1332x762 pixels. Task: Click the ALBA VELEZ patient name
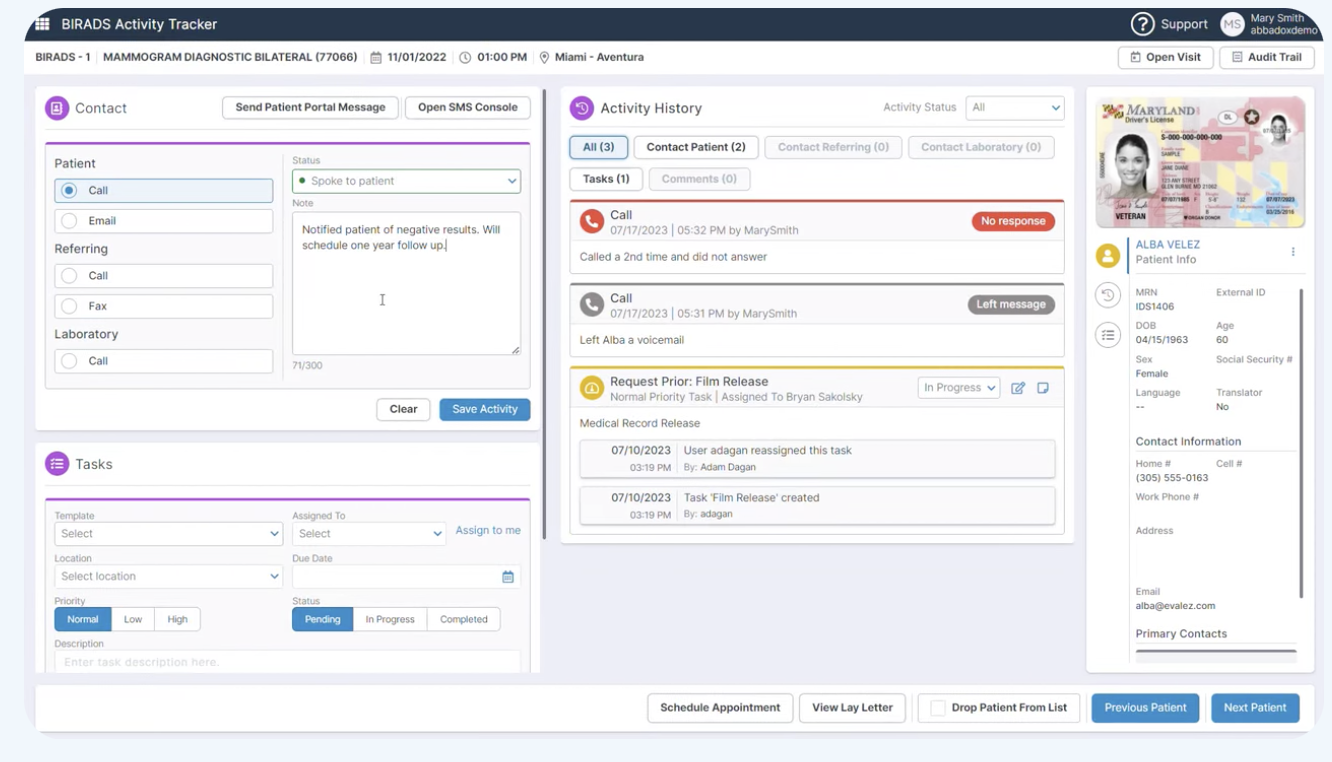tap(1168, 245)
